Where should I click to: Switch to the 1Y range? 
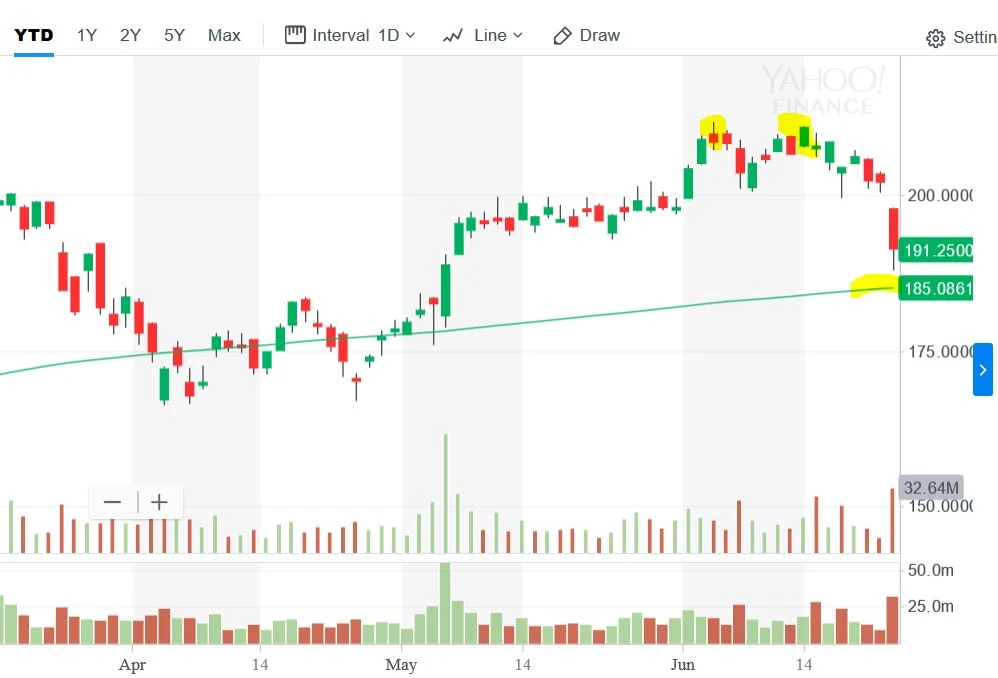coord(87,35)
